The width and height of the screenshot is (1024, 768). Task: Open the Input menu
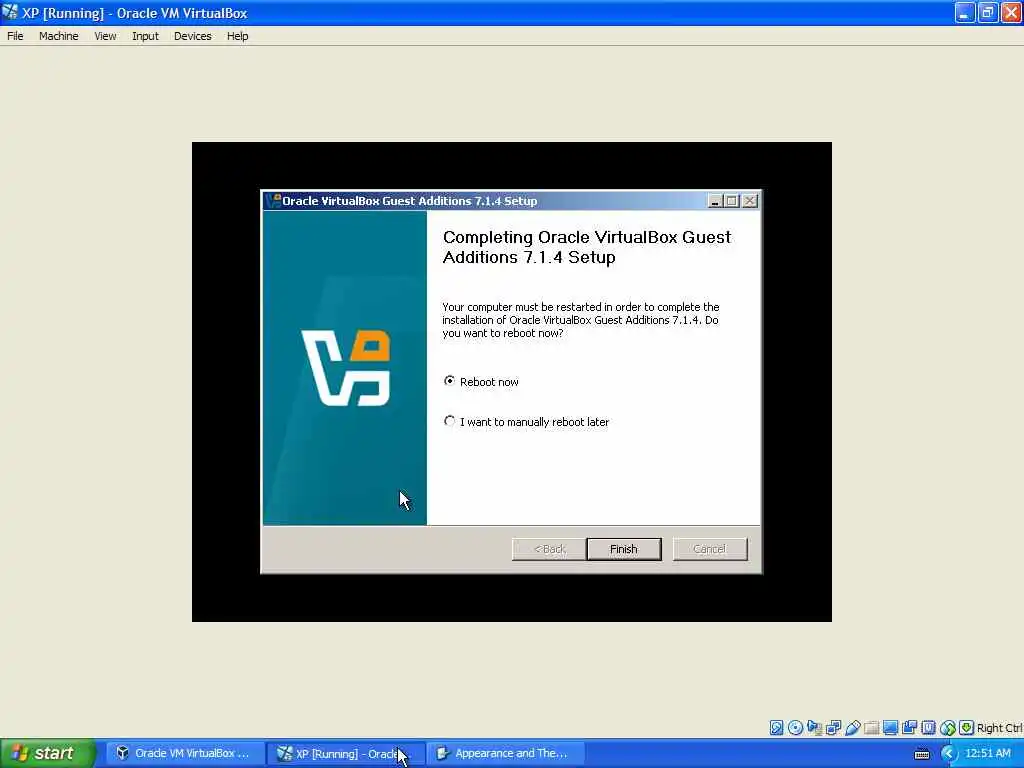(x=145, y=36)
